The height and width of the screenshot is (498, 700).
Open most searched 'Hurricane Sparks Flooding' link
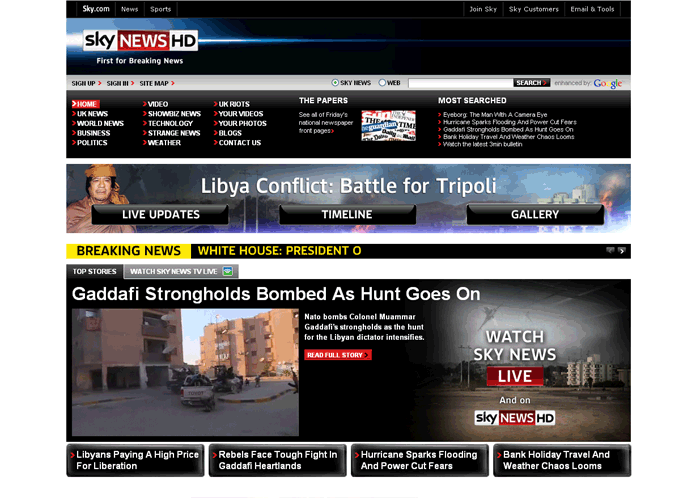click(x=508, y=122)
